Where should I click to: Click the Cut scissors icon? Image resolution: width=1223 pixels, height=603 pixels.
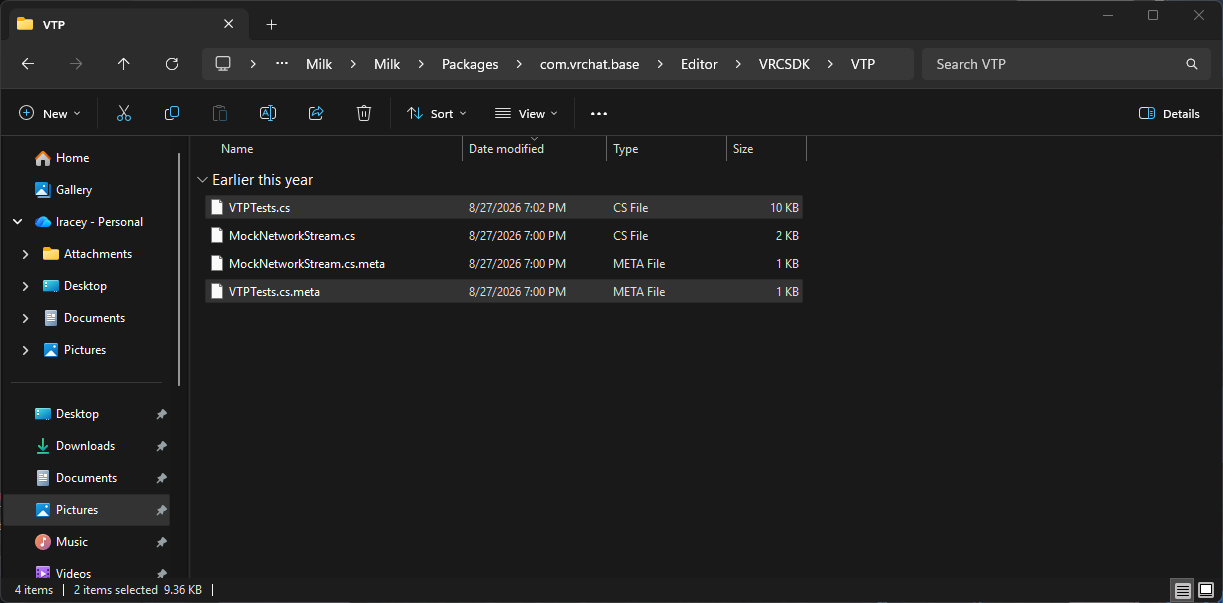coord(124,114)
